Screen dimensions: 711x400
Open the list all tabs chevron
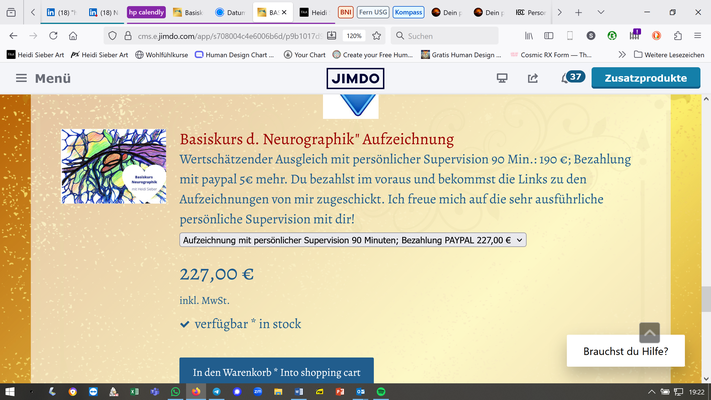[601, 12]
